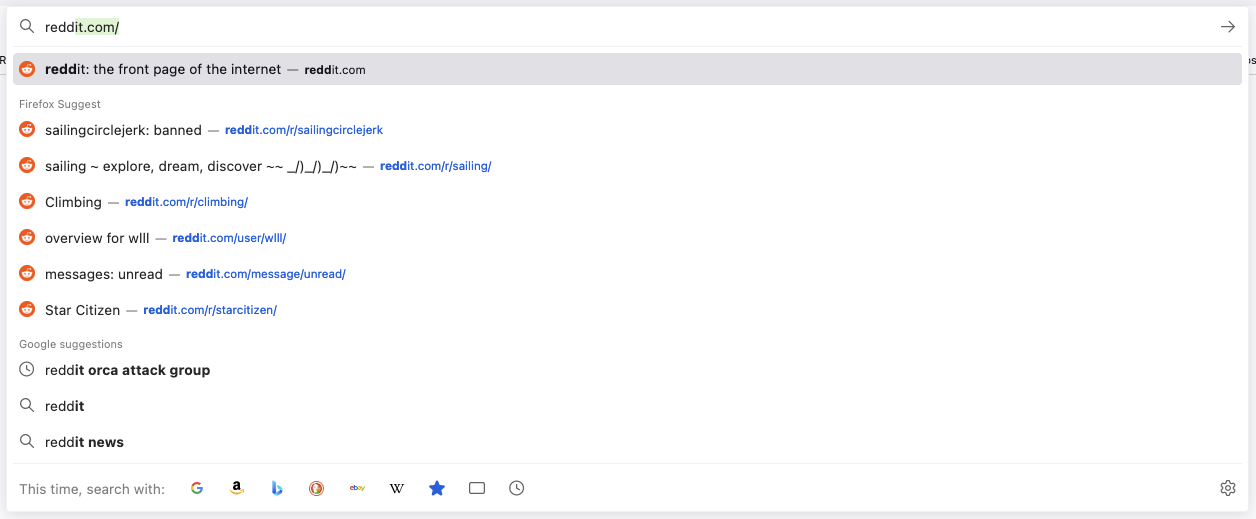This screenshot has width=1256, height=519.
Task: Search this time with Google
Action: click(197, 488)
